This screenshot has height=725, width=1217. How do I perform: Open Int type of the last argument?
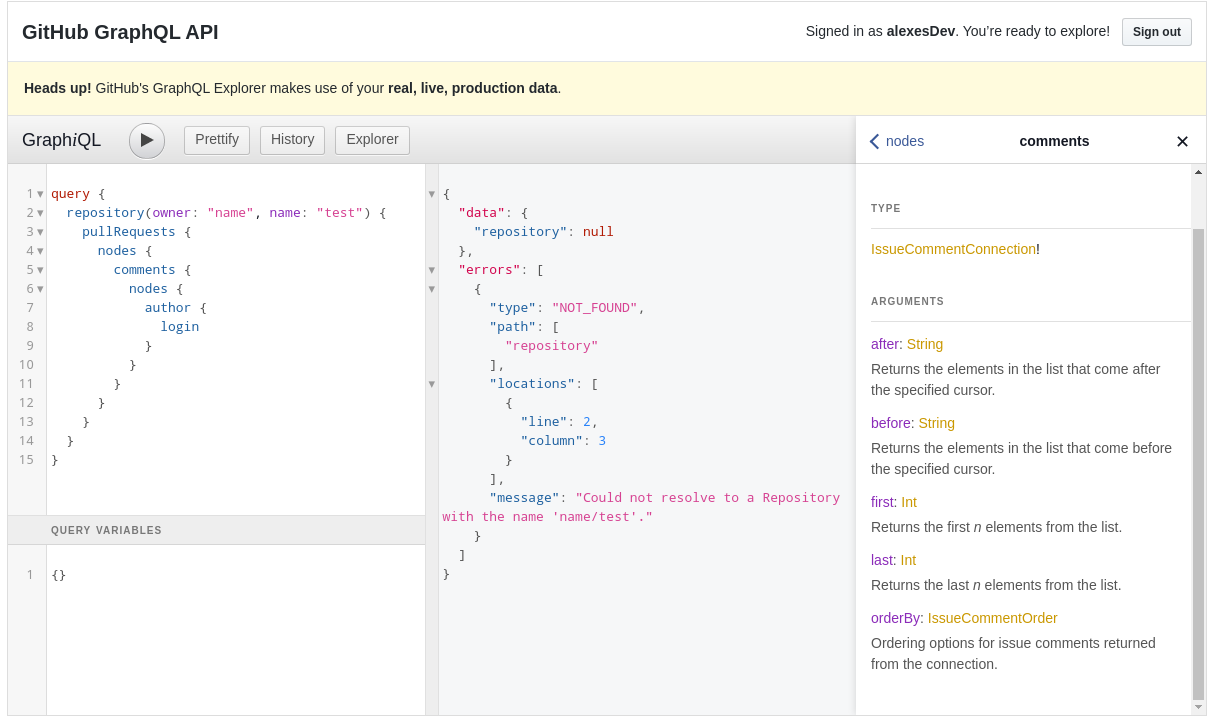pyautogui.click(x=908, y=560)
